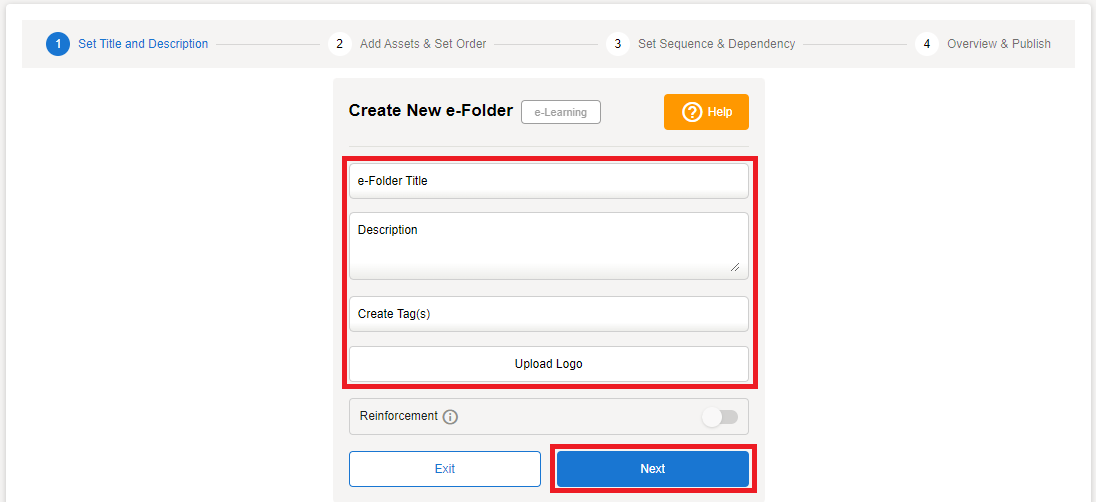This screenshot has height=502, width=1096.
Task: Click the step 3 number circle
Action: (x=617, y=44)
